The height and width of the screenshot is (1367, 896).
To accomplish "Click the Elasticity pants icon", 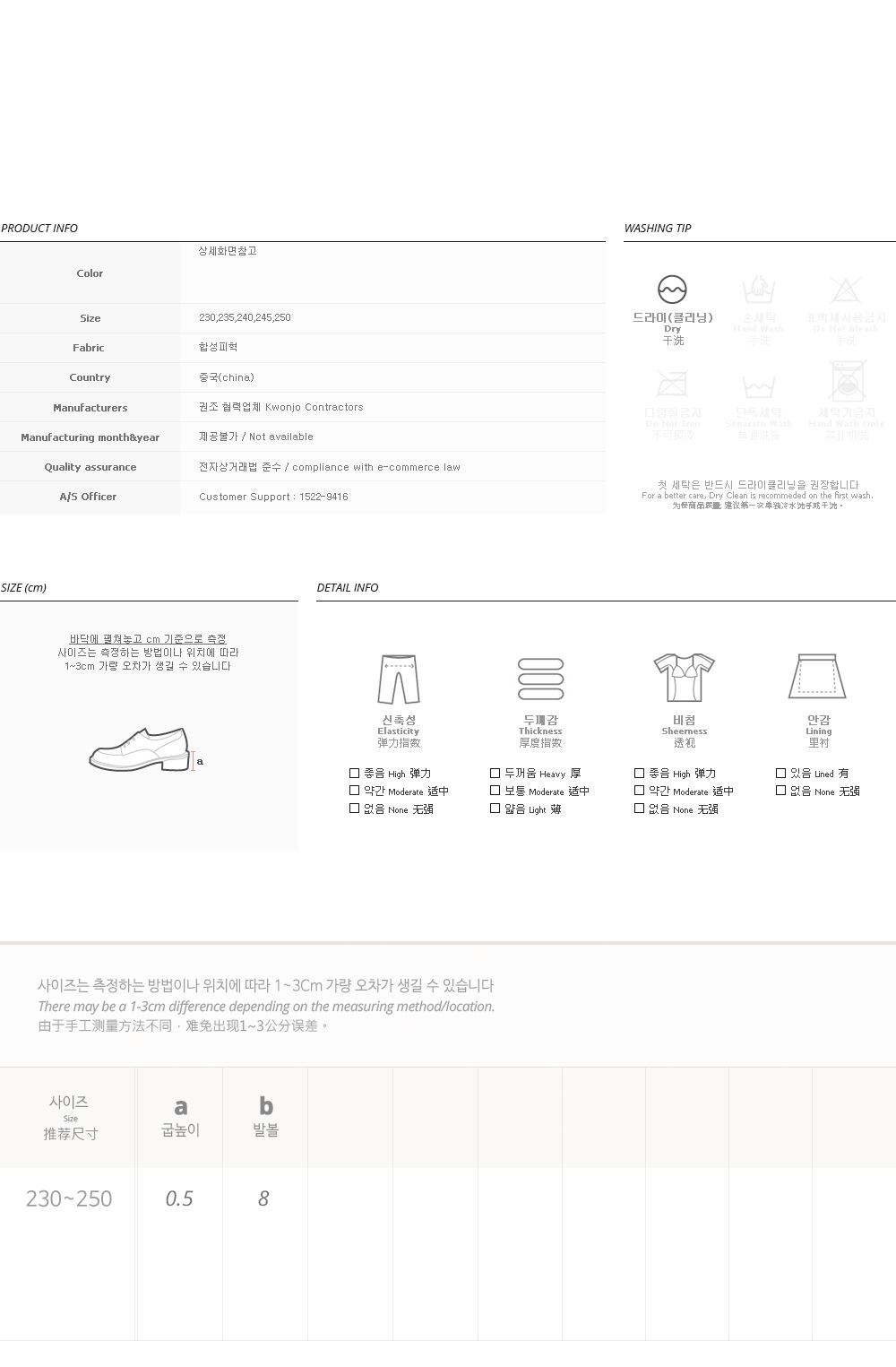I will coord(399,680).
